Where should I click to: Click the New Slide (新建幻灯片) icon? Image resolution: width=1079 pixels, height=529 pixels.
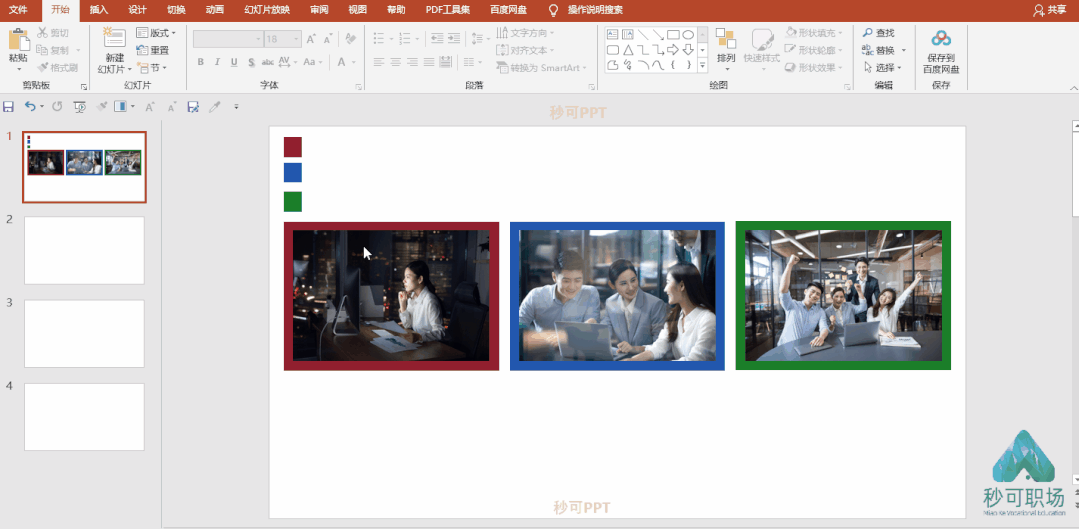(114, 39)
